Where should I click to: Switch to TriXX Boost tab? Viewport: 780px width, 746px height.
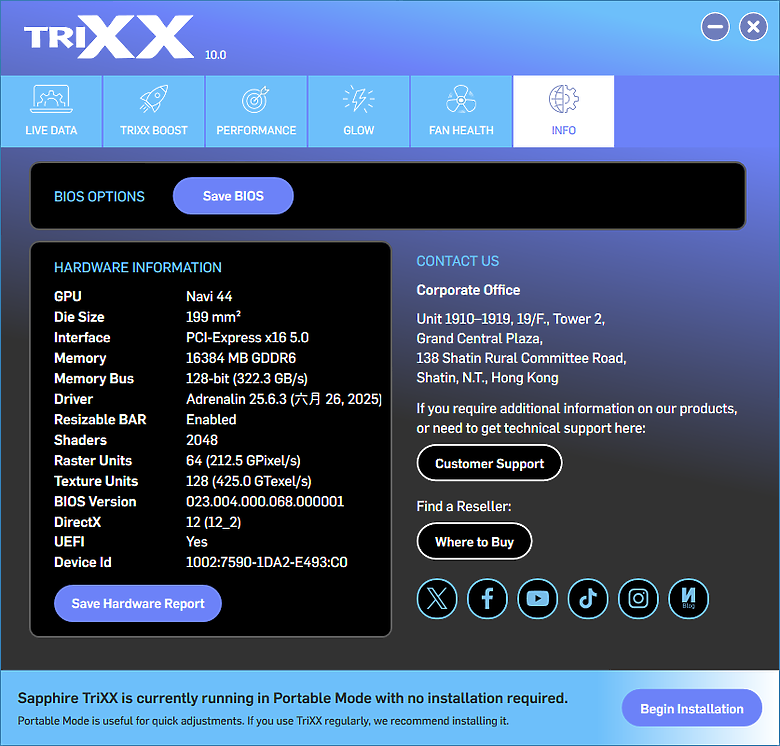[x=154, y=111]
